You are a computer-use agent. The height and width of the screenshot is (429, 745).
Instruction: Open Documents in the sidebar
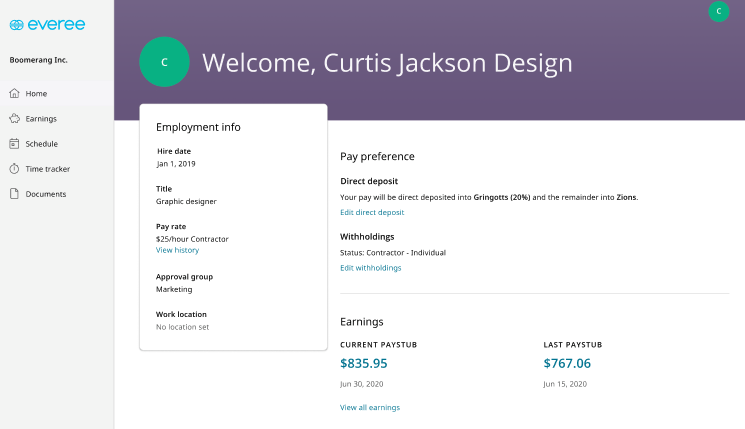tap(57, 194)
